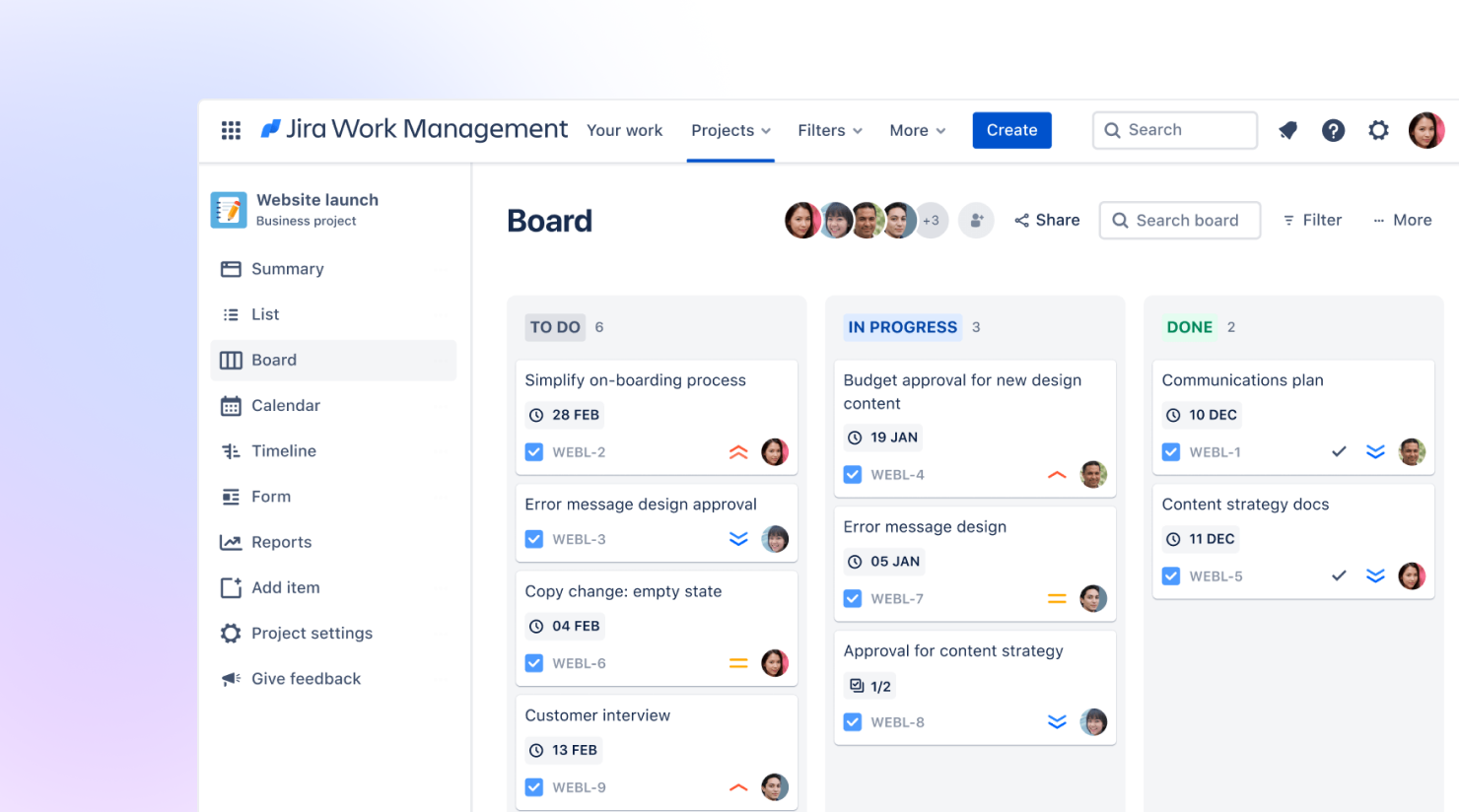
Task: Click the task type checkbox on WEBL-4
Action: (853, 475)
